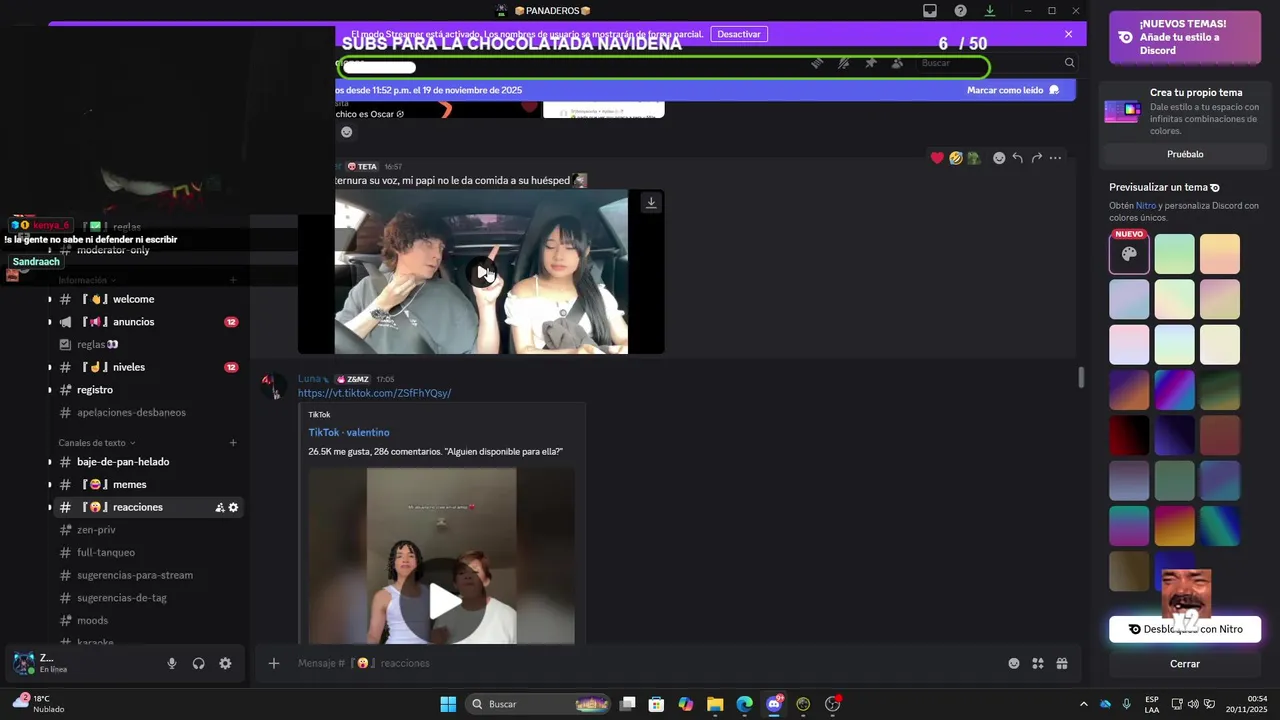Collapse Canales de texto category
This screenshot has width=1280, height=720.
coord(97,443)
